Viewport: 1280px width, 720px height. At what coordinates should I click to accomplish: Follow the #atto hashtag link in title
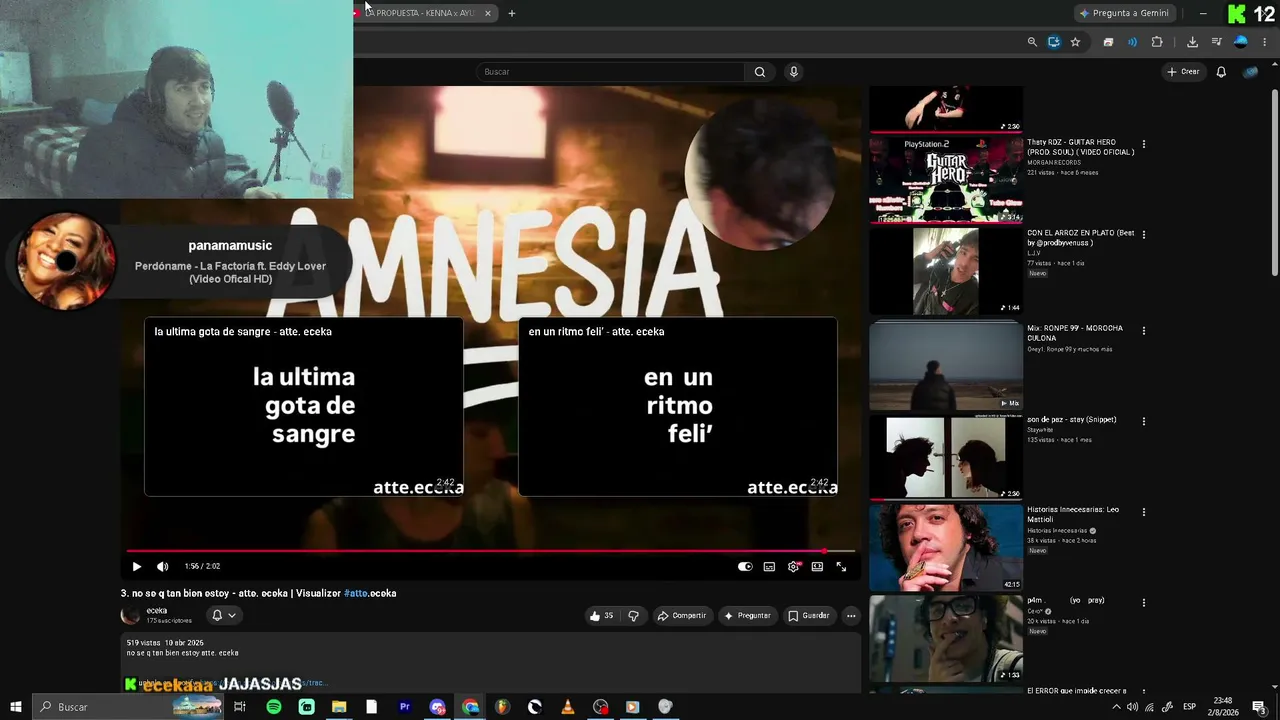pyautogui.click(x=356, y=593)
